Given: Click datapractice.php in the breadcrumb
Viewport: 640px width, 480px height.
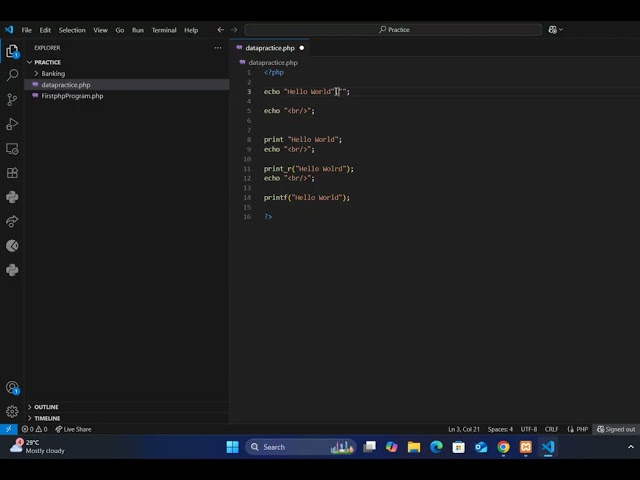Looking at the screenshot, I should coord(273,62).
